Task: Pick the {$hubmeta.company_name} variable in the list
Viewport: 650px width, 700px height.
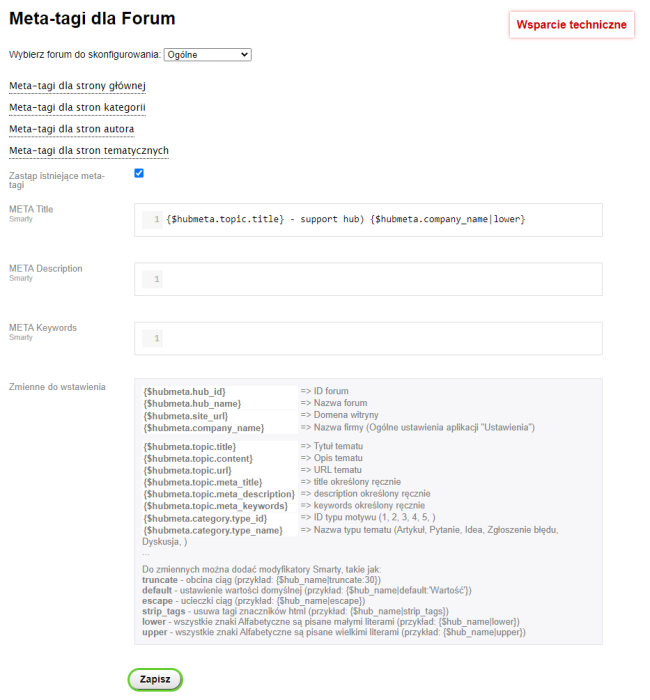Action: coord(204,427)
